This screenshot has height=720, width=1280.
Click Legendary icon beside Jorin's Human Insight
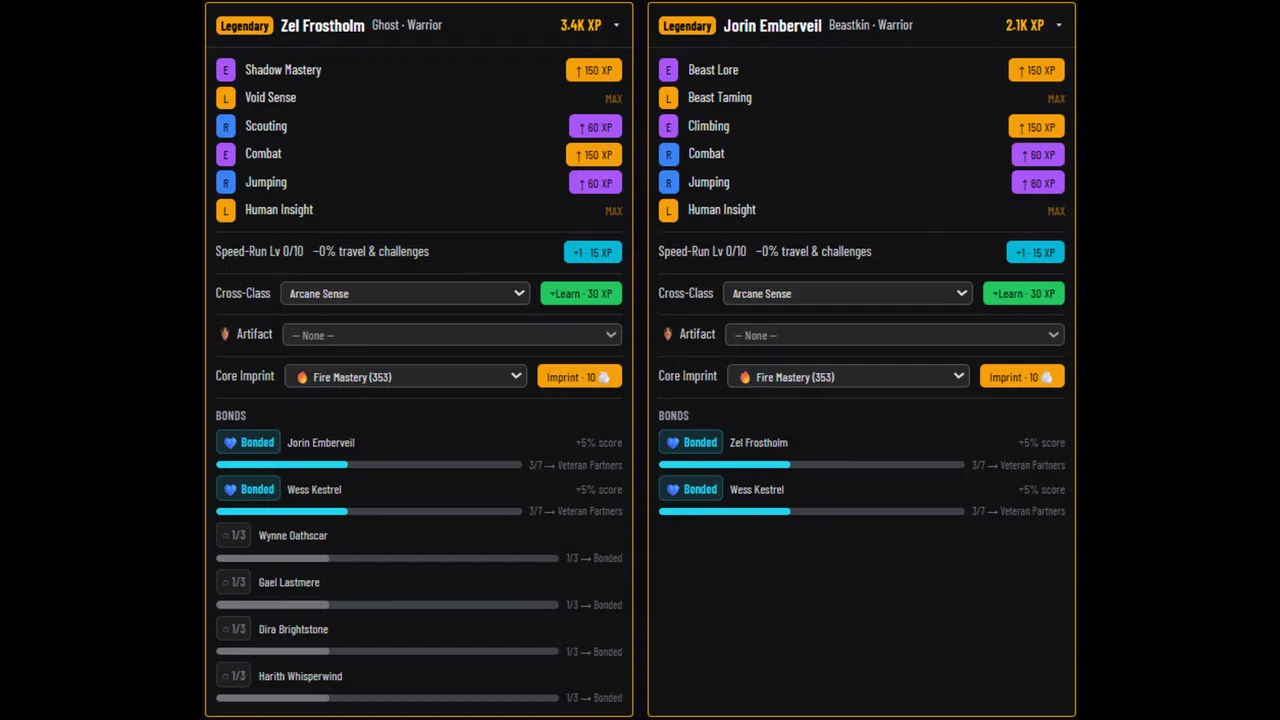pos(668,210)
